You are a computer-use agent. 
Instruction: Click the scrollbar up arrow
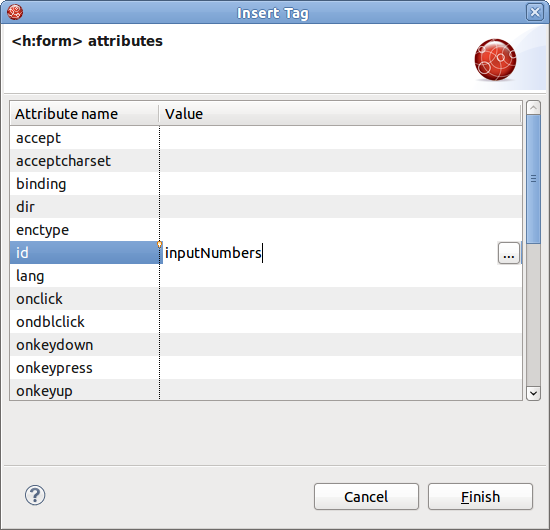pyautogui.click(x=534, y=107)
